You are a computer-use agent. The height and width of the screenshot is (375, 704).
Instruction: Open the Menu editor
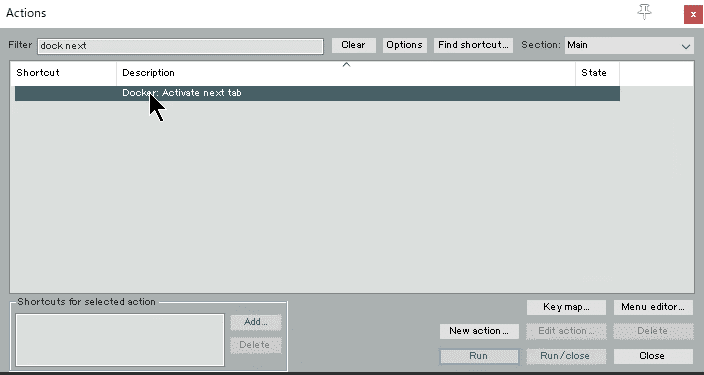pyautogui.click(x=653, y=307)
